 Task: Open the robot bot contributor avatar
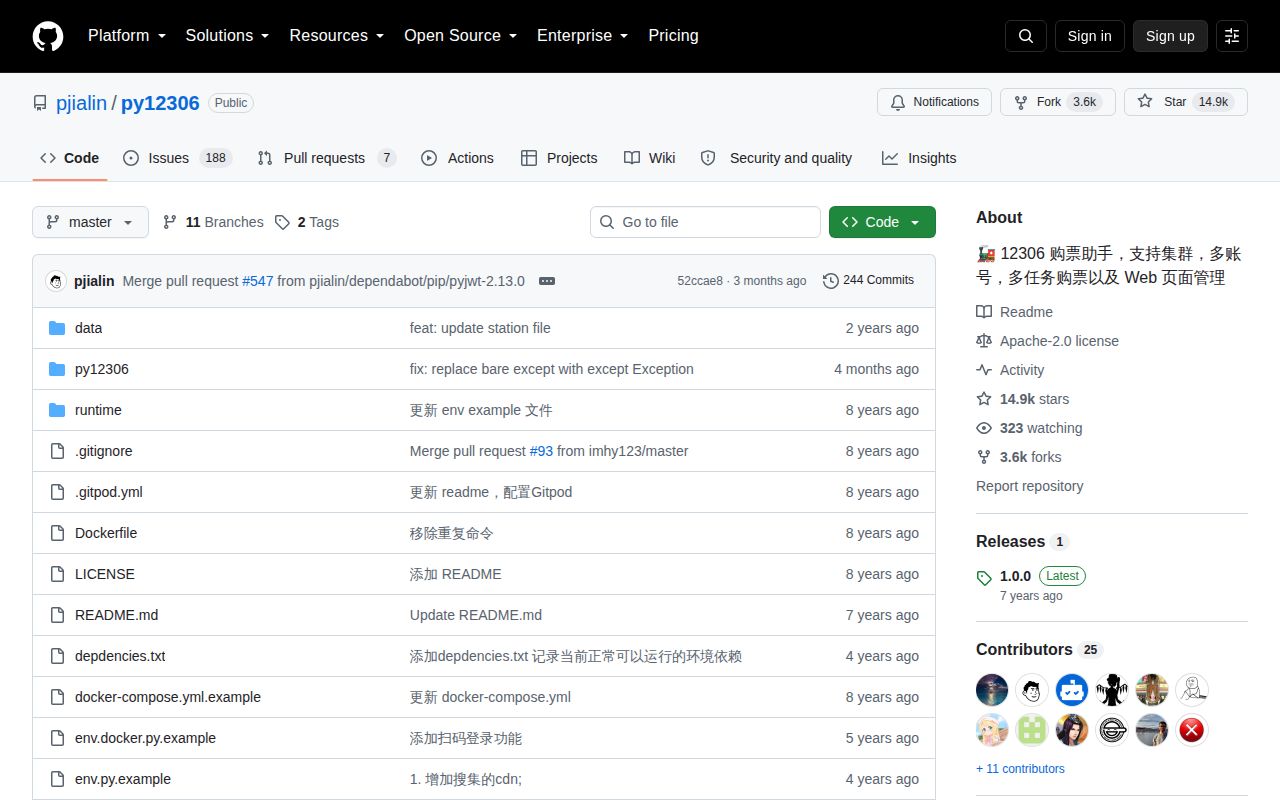coord(1072,690)
